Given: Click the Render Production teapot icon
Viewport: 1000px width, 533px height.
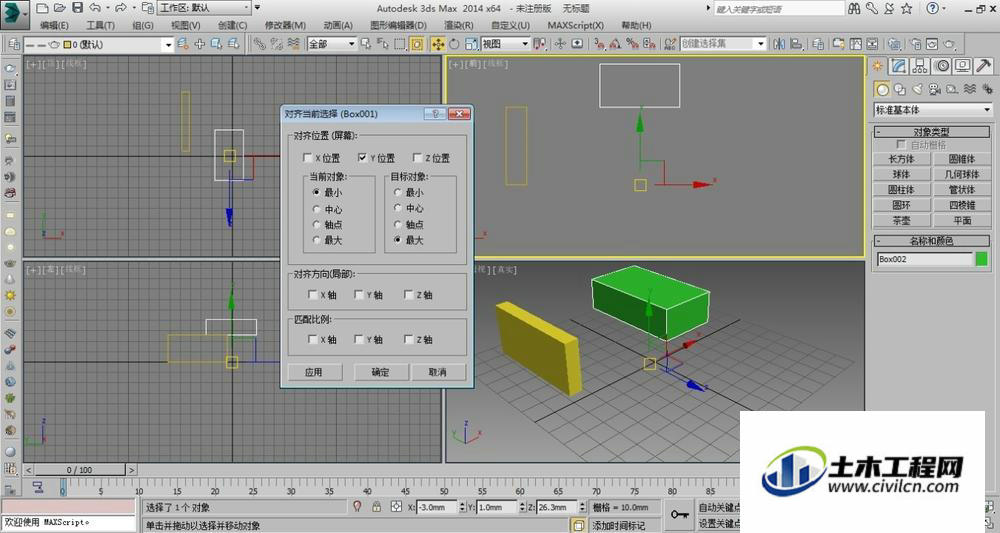Looking at the screenshot, I should pyautogui.click(x=949, y=44).
